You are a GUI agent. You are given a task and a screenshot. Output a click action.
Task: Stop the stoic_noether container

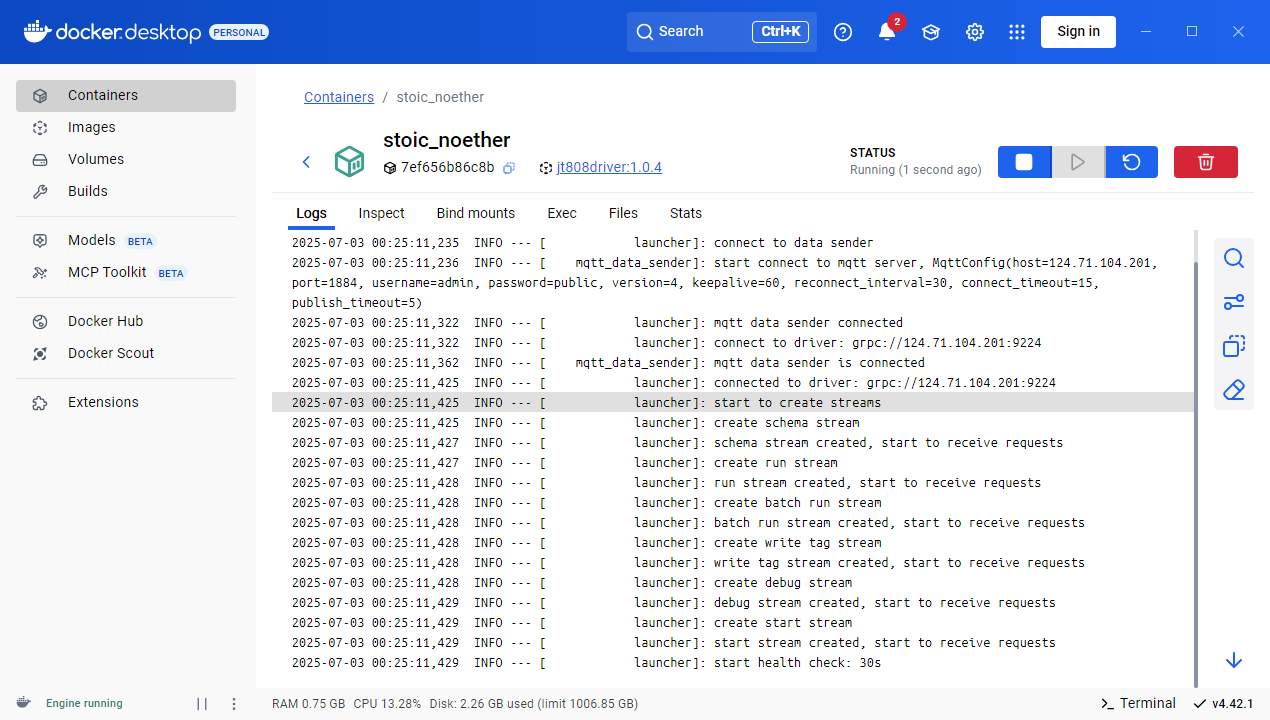coord(1024,162)
